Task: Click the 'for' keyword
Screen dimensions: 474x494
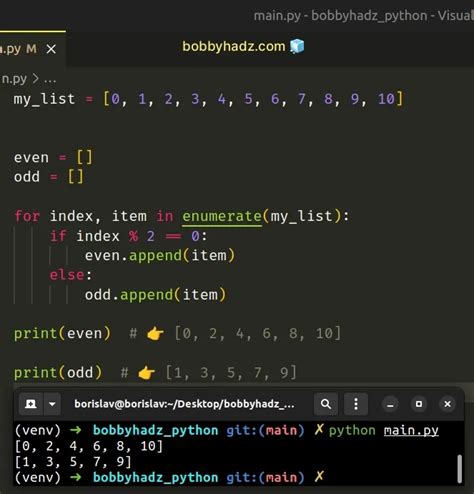Action: tap(27, 216)
